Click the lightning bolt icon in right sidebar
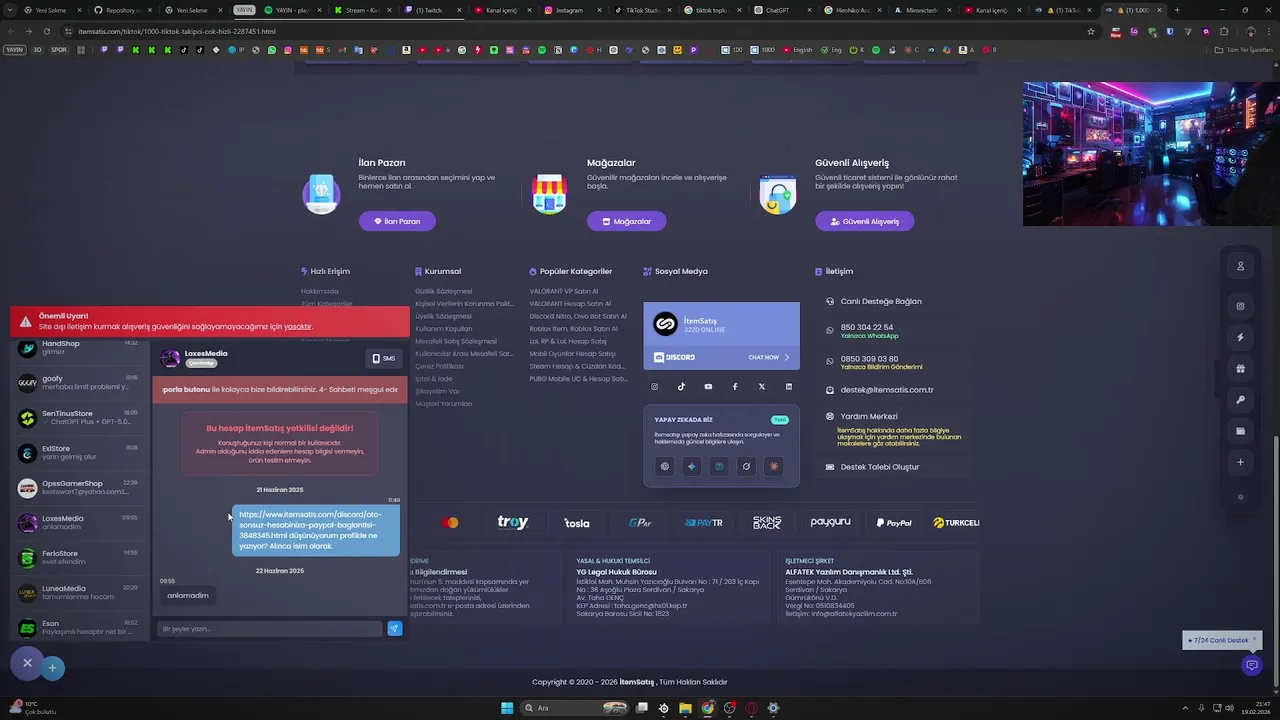Image resolution: width=1280 pixels, height=720 pixels. pyautogui.click(x=1240, y=337)
